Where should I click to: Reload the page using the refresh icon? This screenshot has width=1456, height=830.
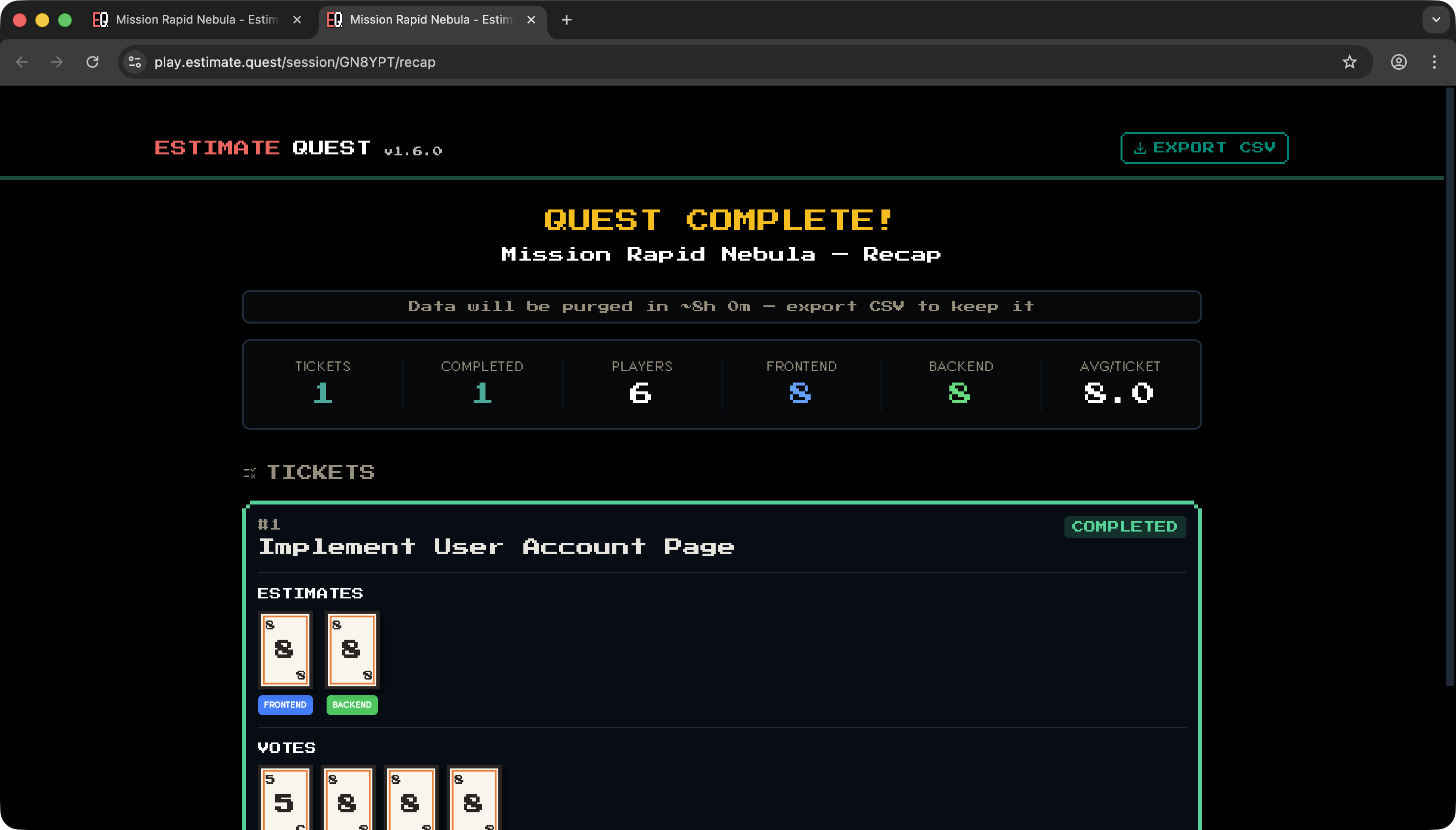93,62
